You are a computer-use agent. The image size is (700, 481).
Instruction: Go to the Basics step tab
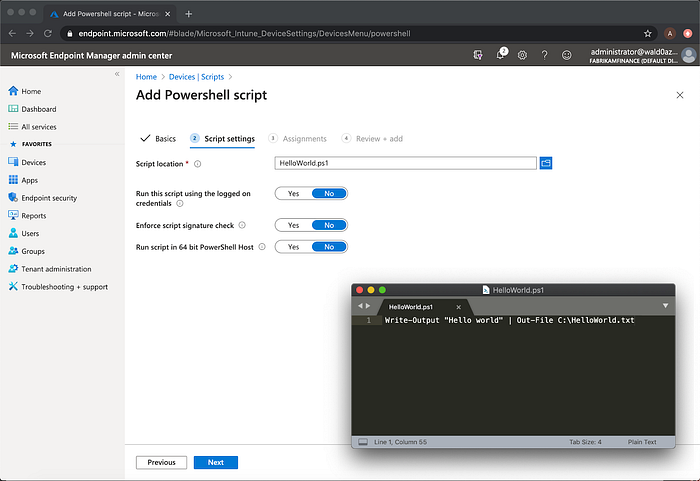[x=158, y=138]
